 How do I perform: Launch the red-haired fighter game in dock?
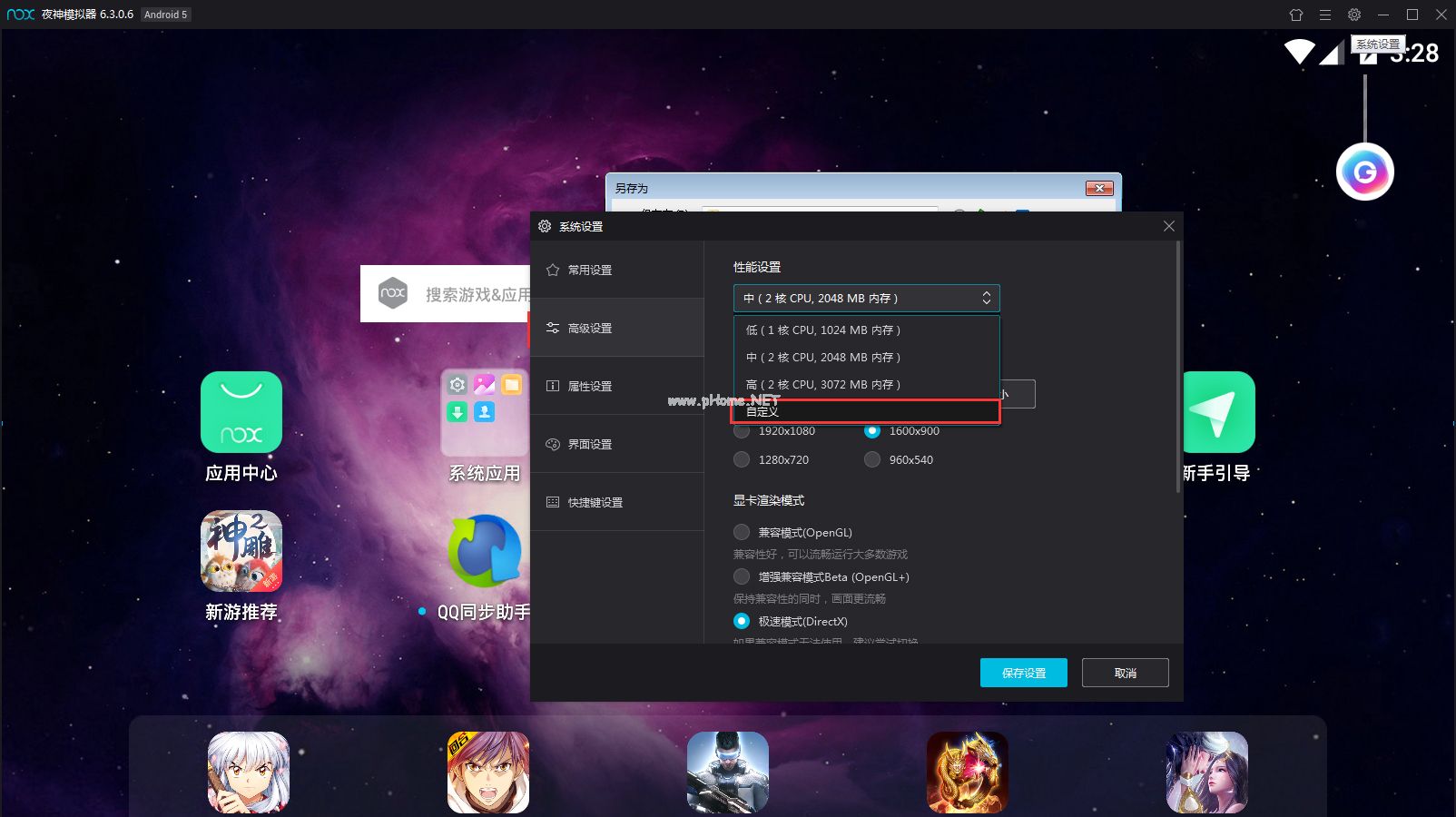click(x=488, y=773)
